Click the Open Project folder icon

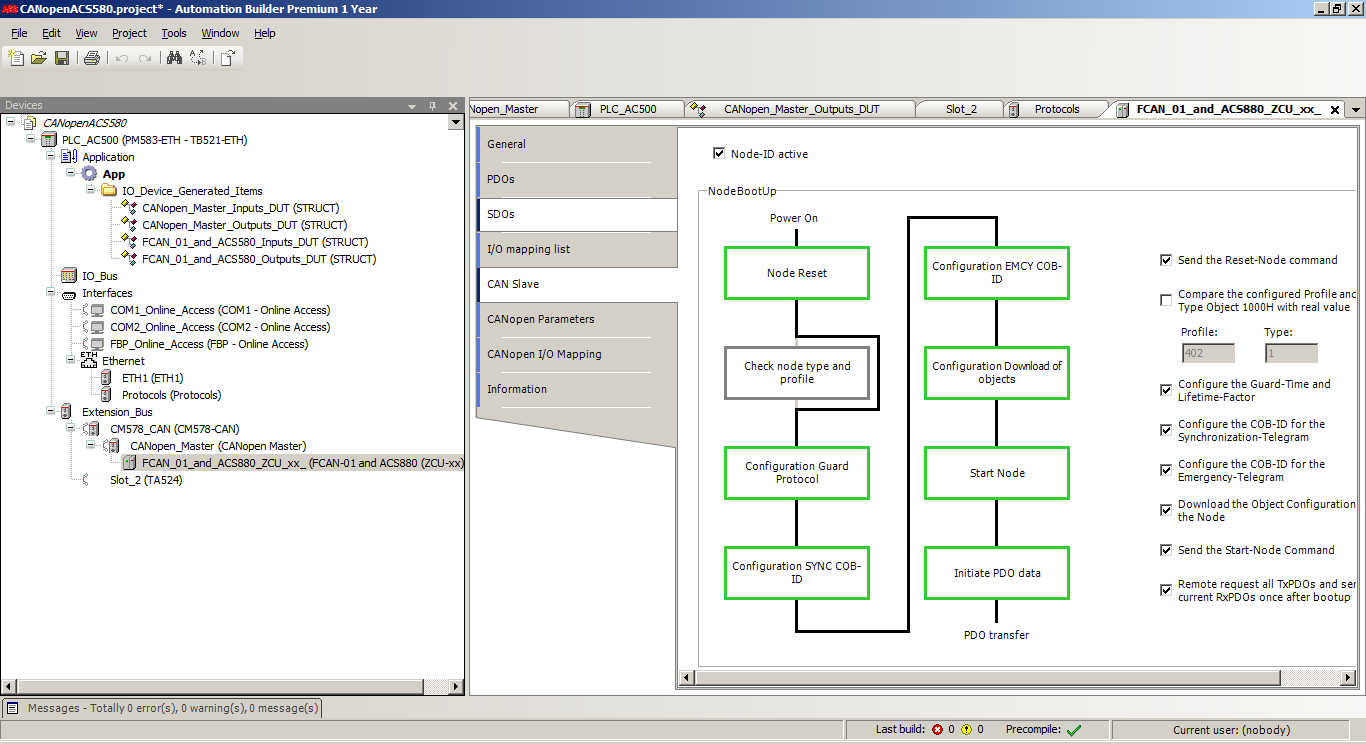click(x=39, y=58)
